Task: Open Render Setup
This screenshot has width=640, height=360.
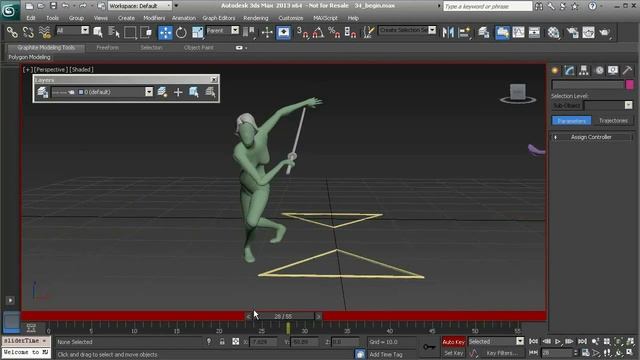Action: tap(573, 32)
